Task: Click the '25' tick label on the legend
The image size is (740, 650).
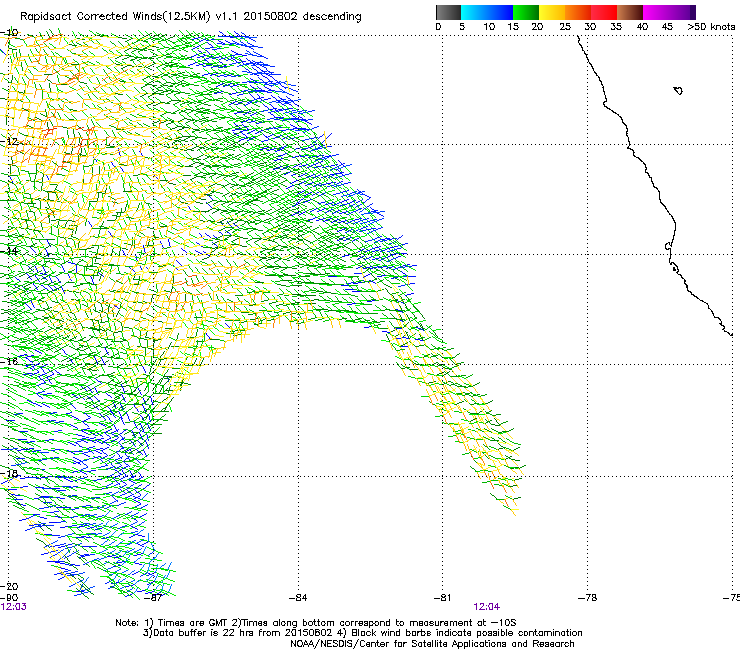Action: point(565,27)
